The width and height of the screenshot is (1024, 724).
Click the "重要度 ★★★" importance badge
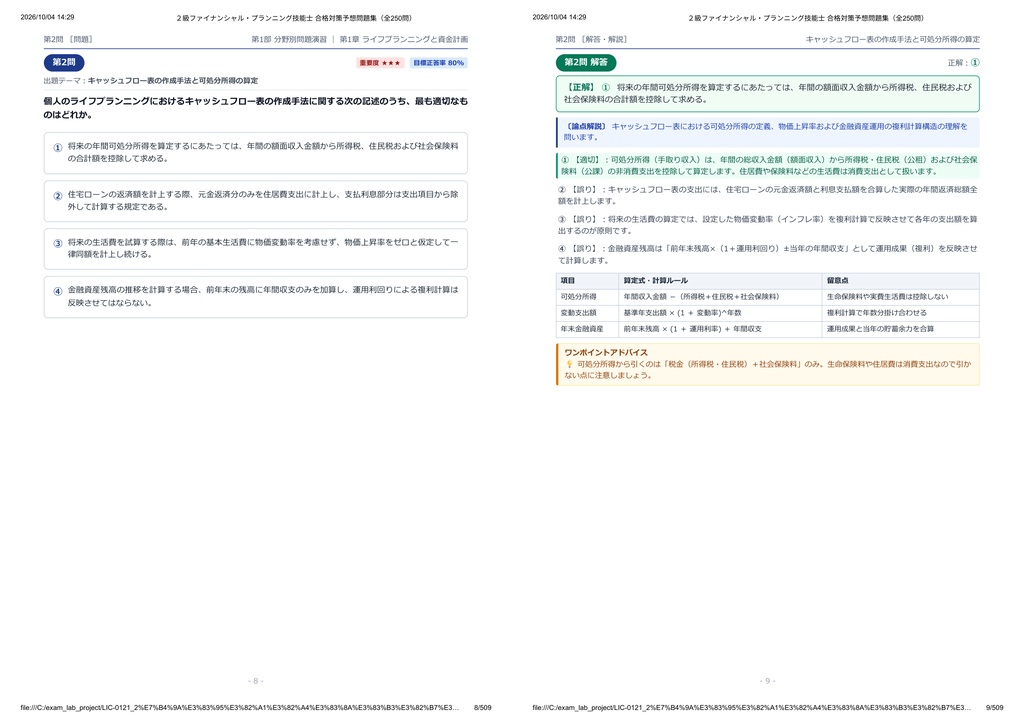pyautogui.click(x=379, y=63)
